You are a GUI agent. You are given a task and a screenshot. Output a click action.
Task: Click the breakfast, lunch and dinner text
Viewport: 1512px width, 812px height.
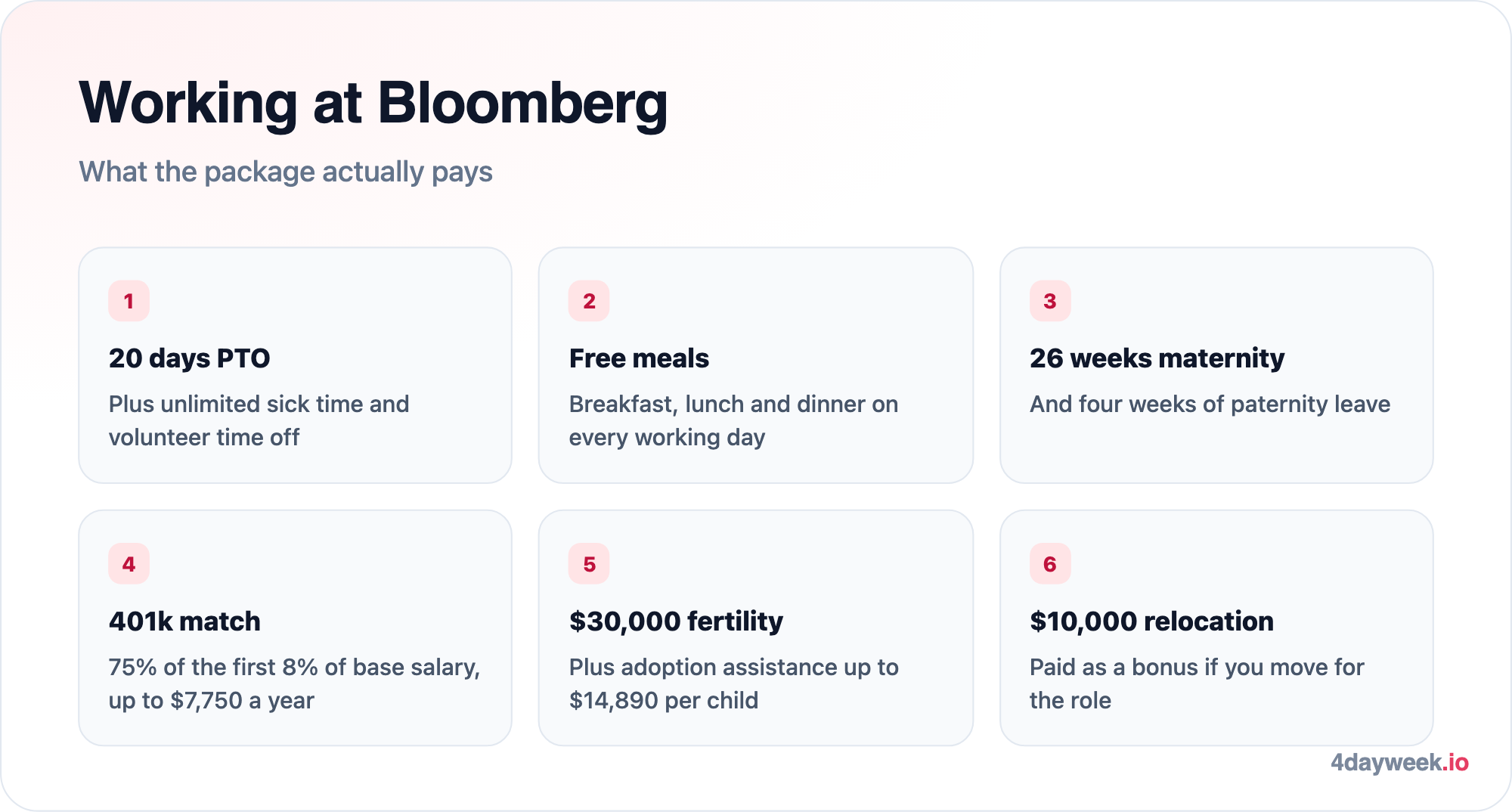733,420
